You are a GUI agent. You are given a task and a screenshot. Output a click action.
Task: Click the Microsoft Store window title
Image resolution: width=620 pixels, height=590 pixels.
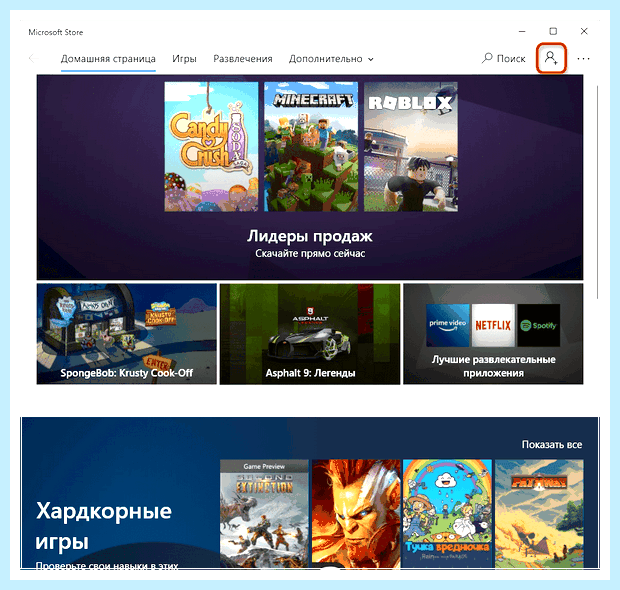coord(56,32)
